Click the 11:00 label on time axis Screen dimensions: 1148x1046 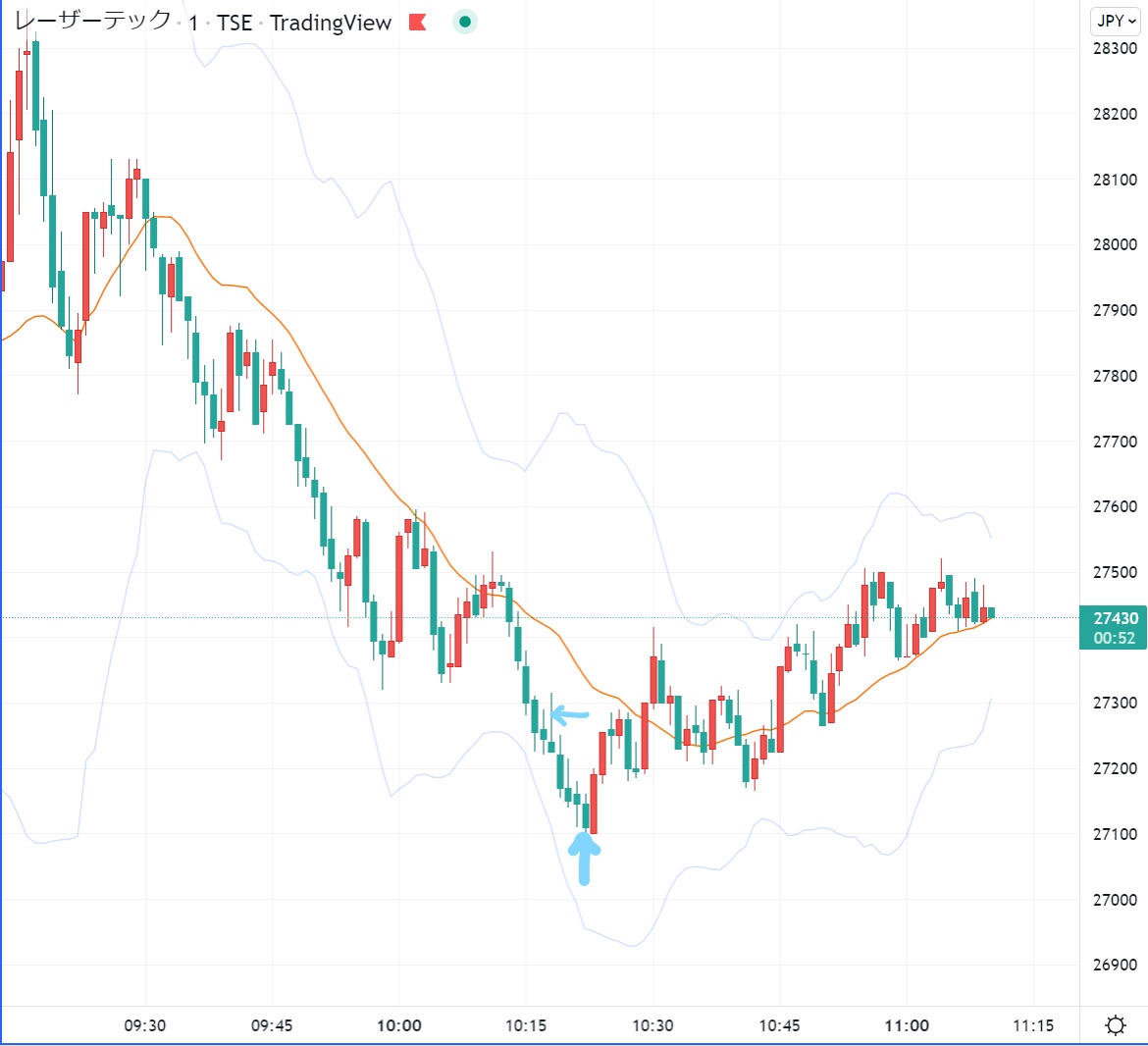906,1025
